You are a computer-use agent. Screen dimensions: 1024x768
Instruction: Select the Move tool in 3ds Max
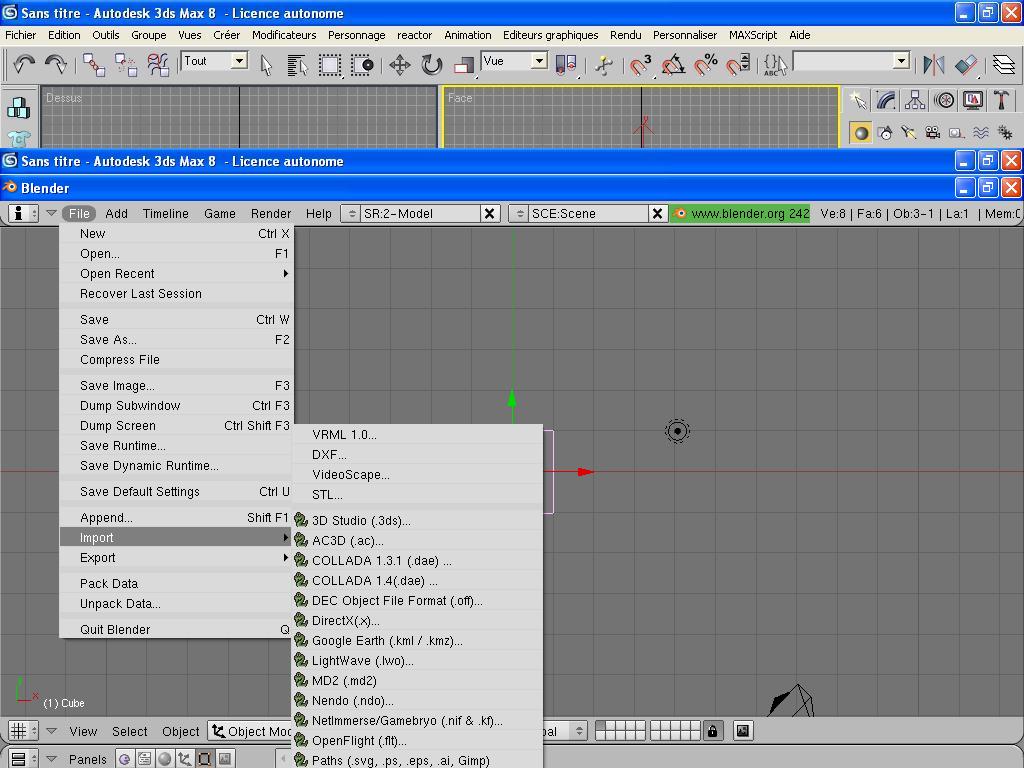point(400,65)
